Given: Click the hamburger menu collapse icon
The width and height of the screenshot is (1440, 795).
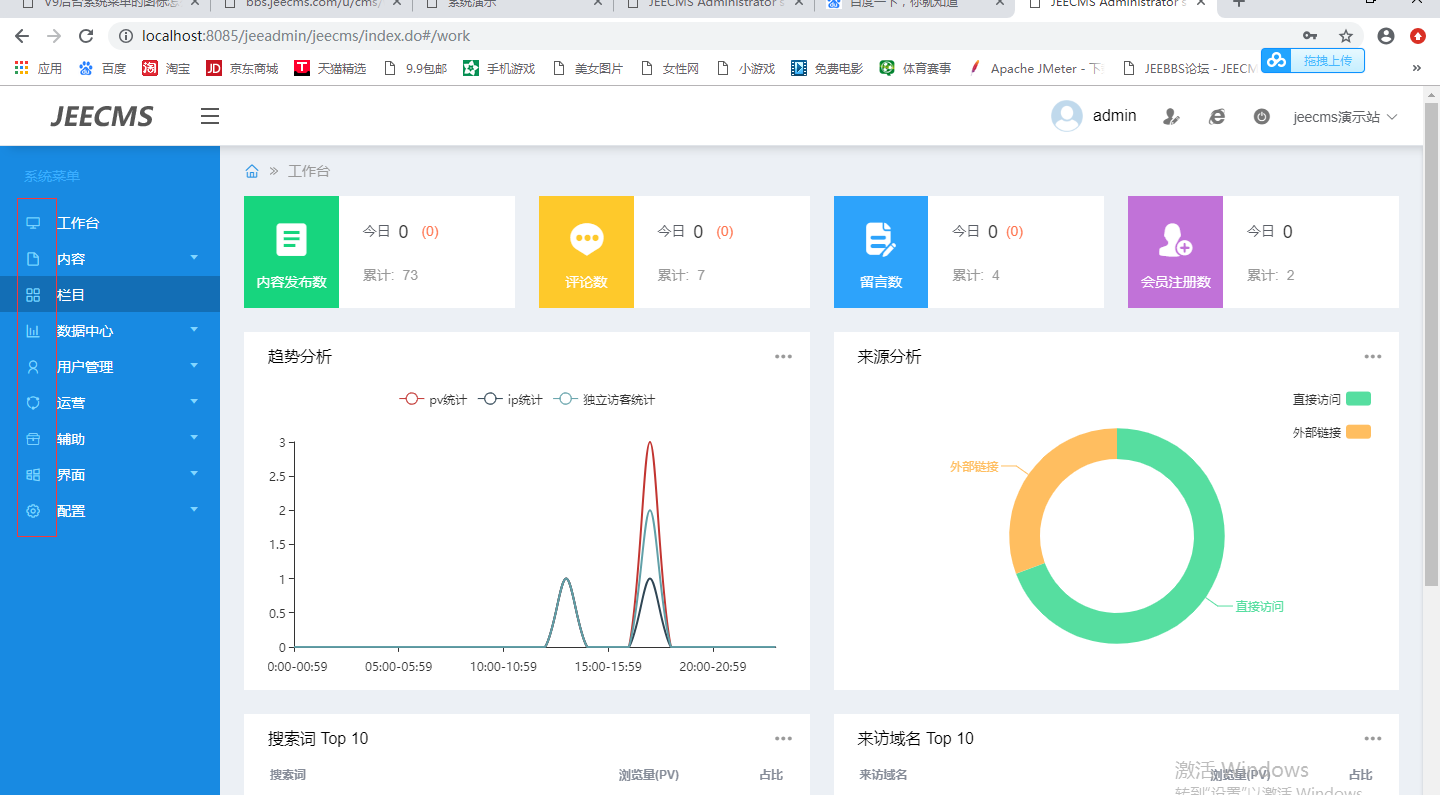Looking at the screenshot, I should tap(209, 117).
